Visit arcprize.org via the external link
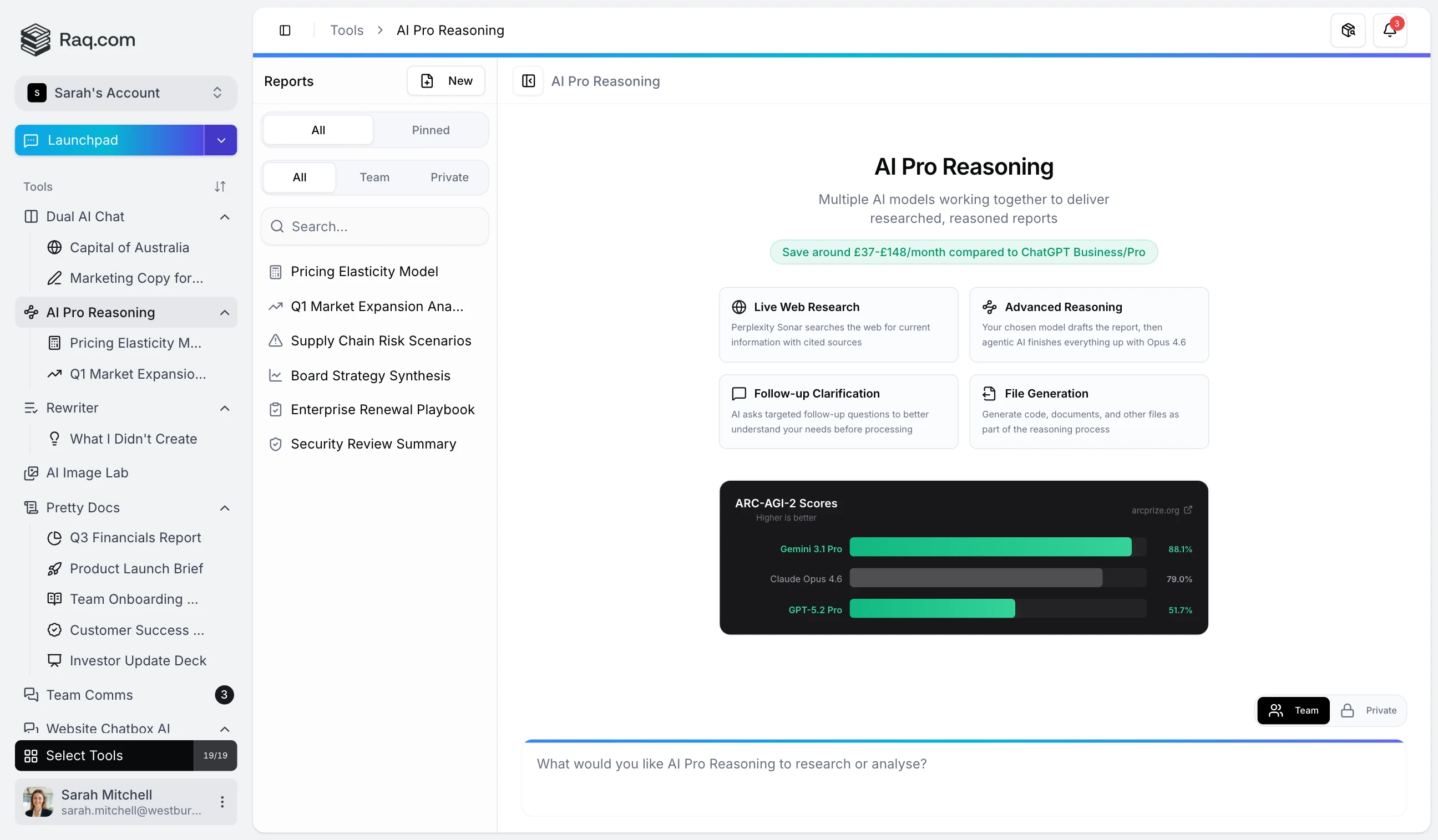This screenshot has height=840, width=1438. 1161,511
